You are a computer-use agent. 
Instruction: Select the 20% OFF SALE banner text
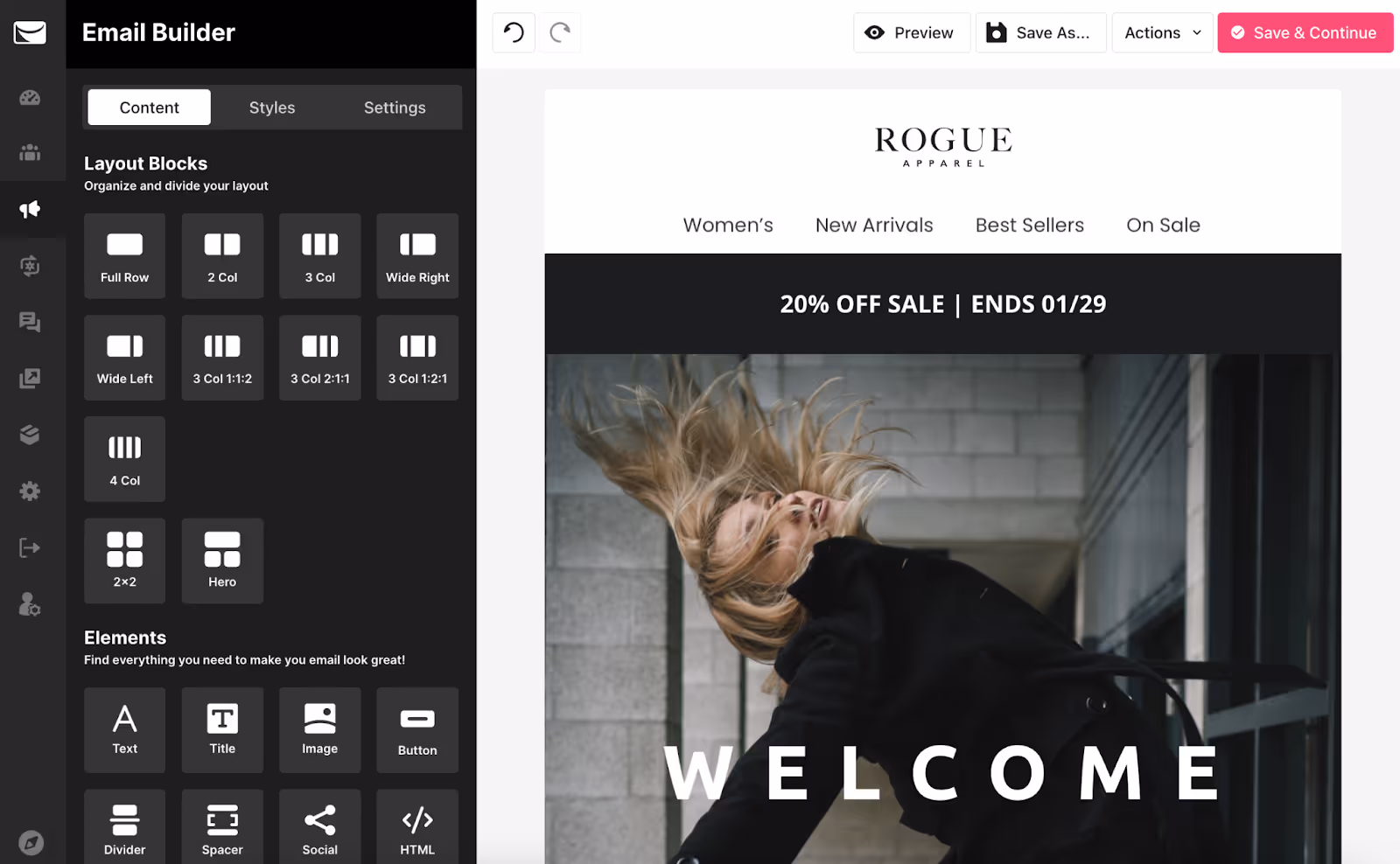943,304
